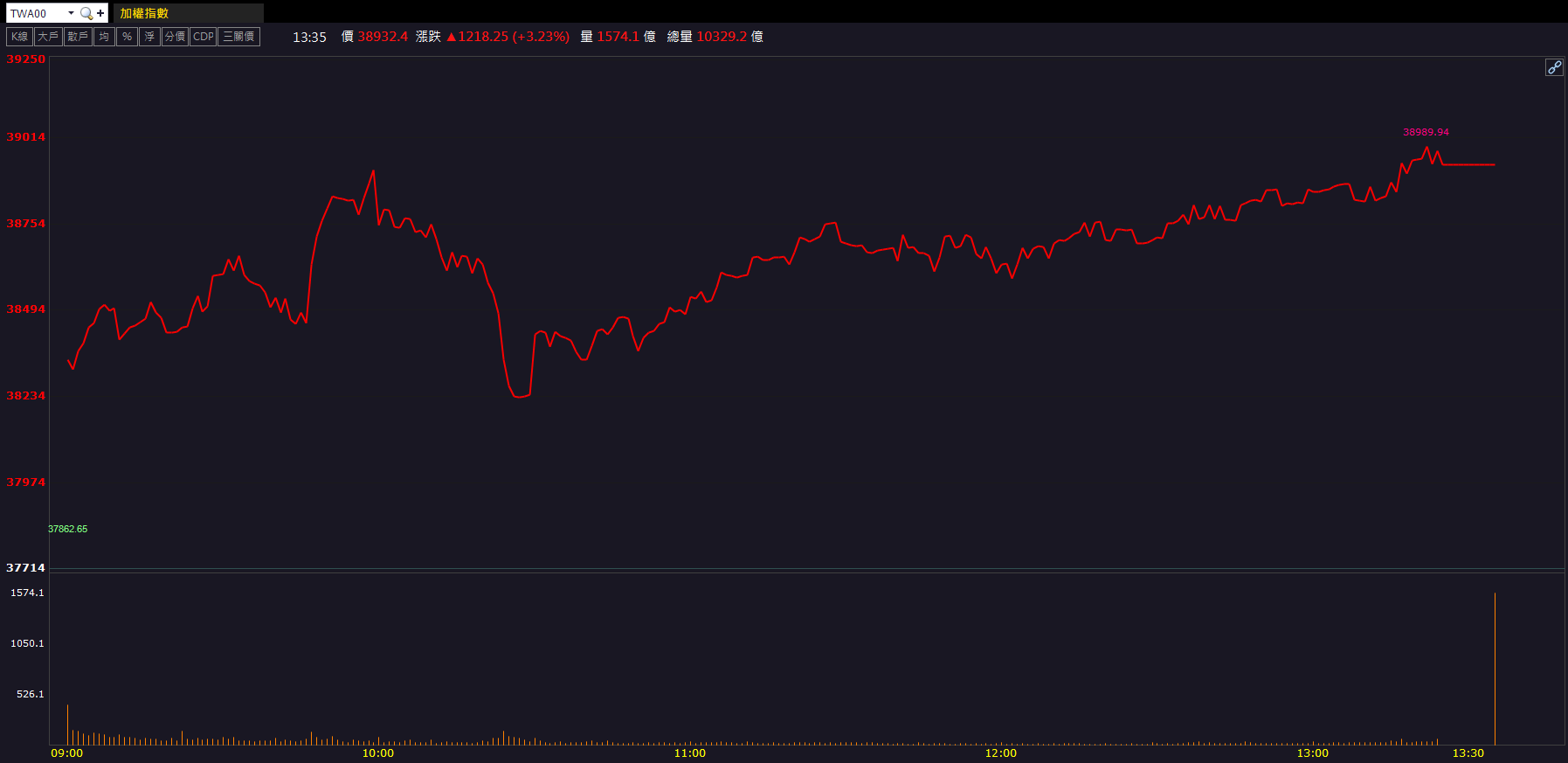The height and width of the screenshot is (763, 1568).
Task: Toggle the 三關價 button
Action: tap(238, 37)
